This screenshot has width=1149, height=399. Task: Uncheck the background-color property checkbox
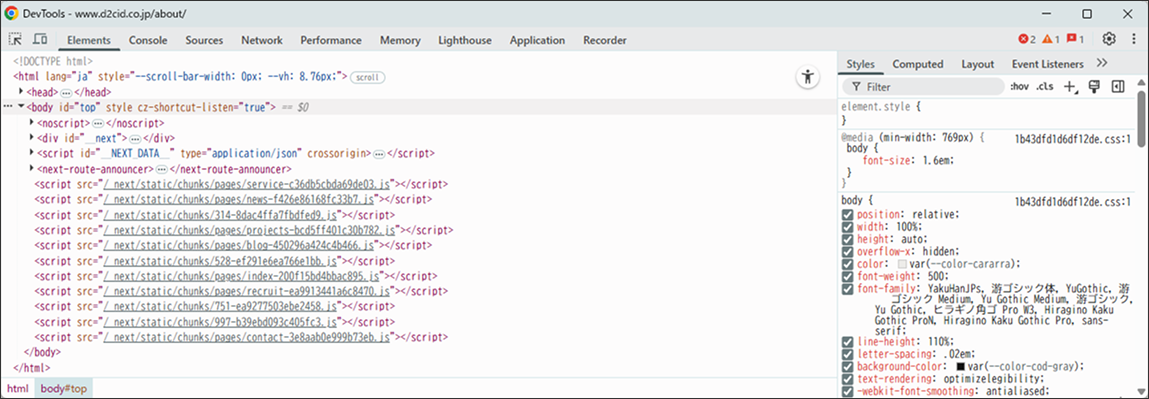click(x=848, y=366)
